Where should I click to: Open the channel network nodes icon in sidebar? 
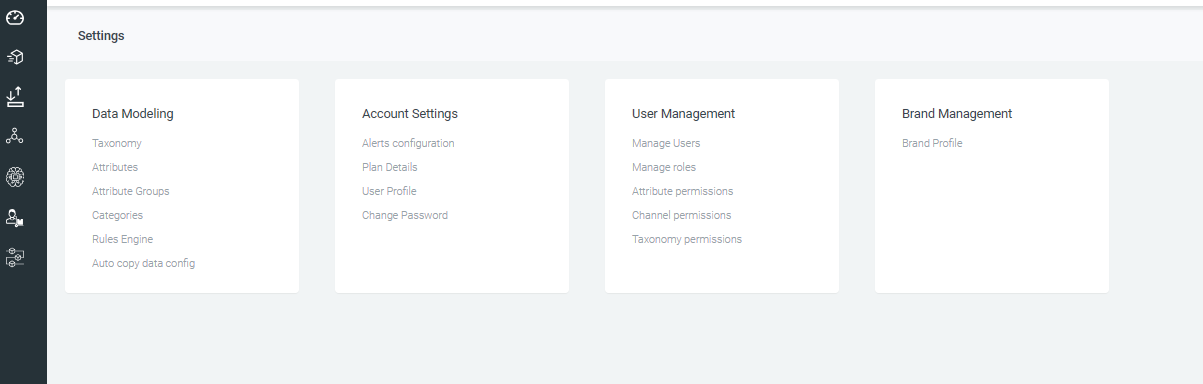(15, 136)
